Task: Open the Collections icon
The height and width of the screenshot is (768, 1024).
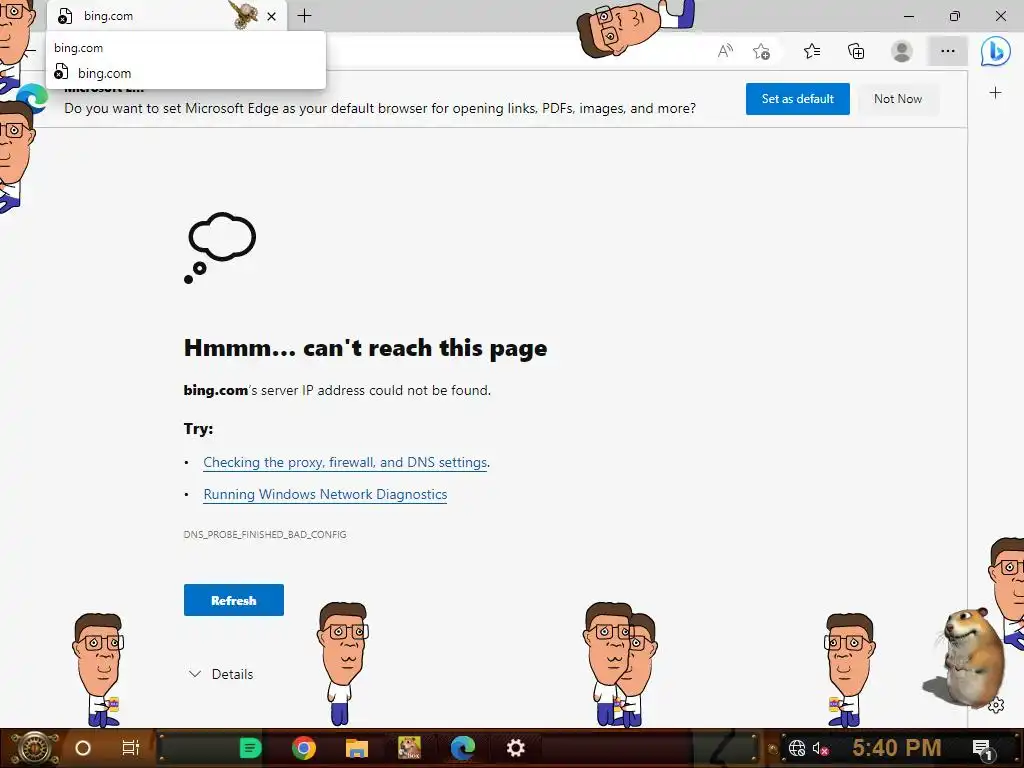Action: 856,51
